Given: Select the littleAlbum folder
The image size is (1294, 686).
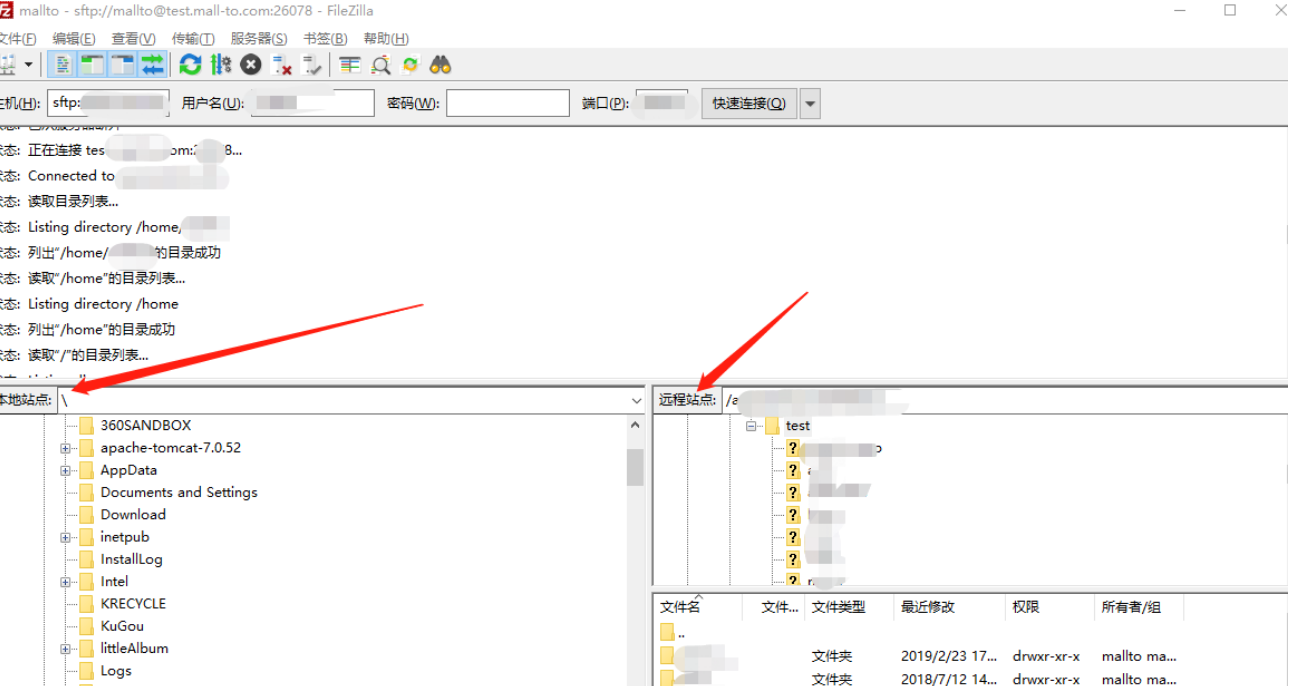Looking at the screenshot, I should 134,648.
